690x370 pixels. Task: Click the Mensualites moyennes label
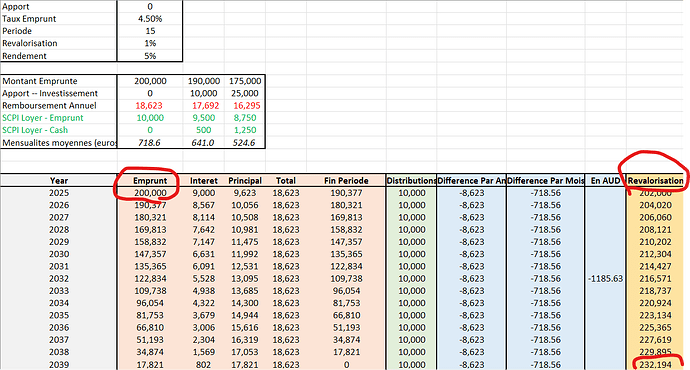(59, 143)
